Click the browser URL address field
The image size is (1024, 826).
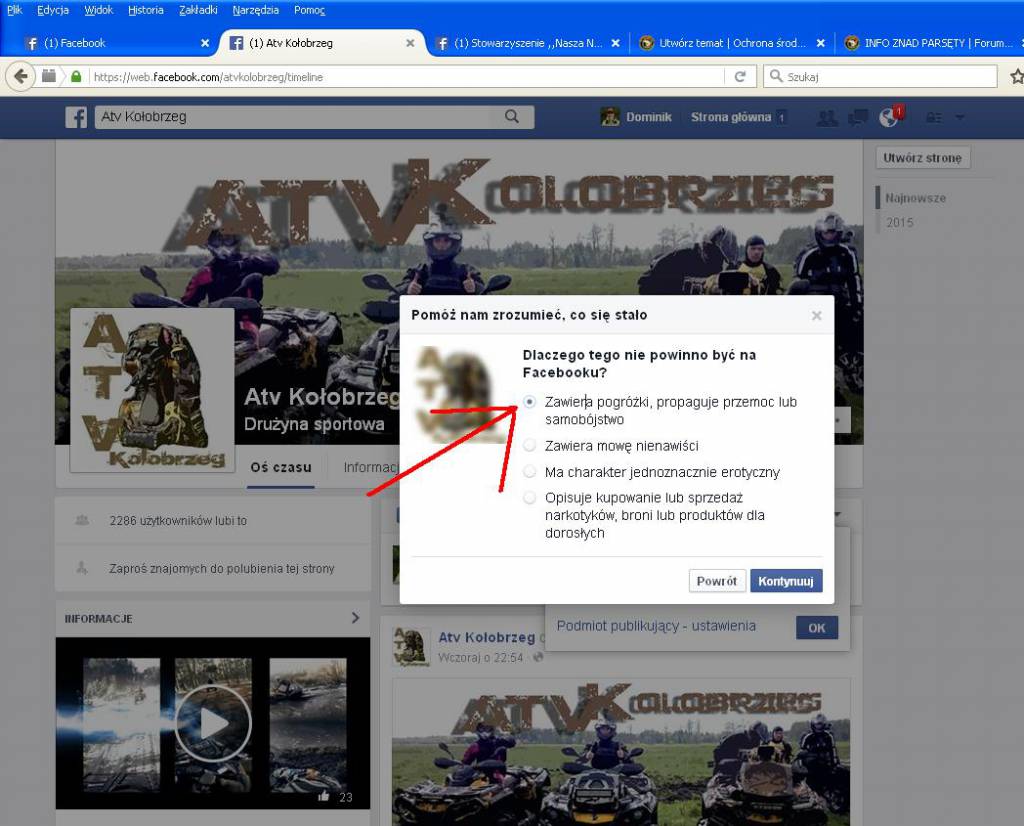click(x=405, y=76)
